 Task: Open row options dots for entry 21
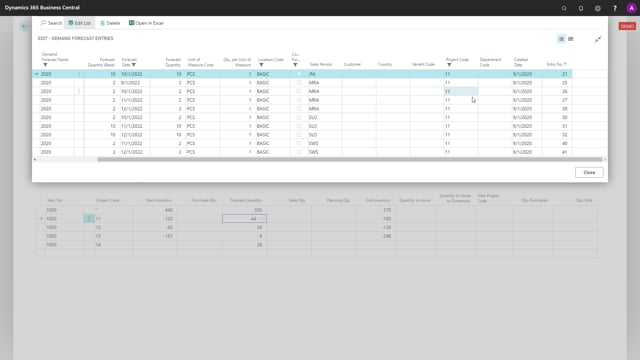tap(79, 74)
